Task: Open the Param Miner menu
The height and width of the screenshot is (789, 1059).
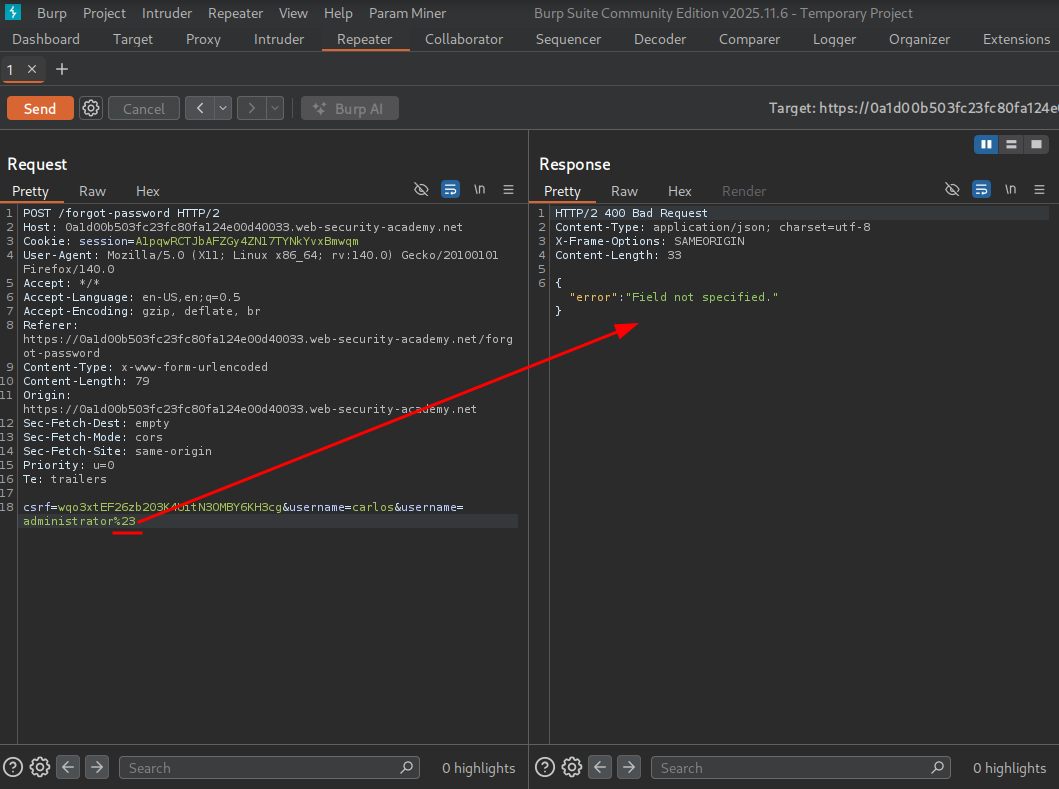Action: (407, 13)
